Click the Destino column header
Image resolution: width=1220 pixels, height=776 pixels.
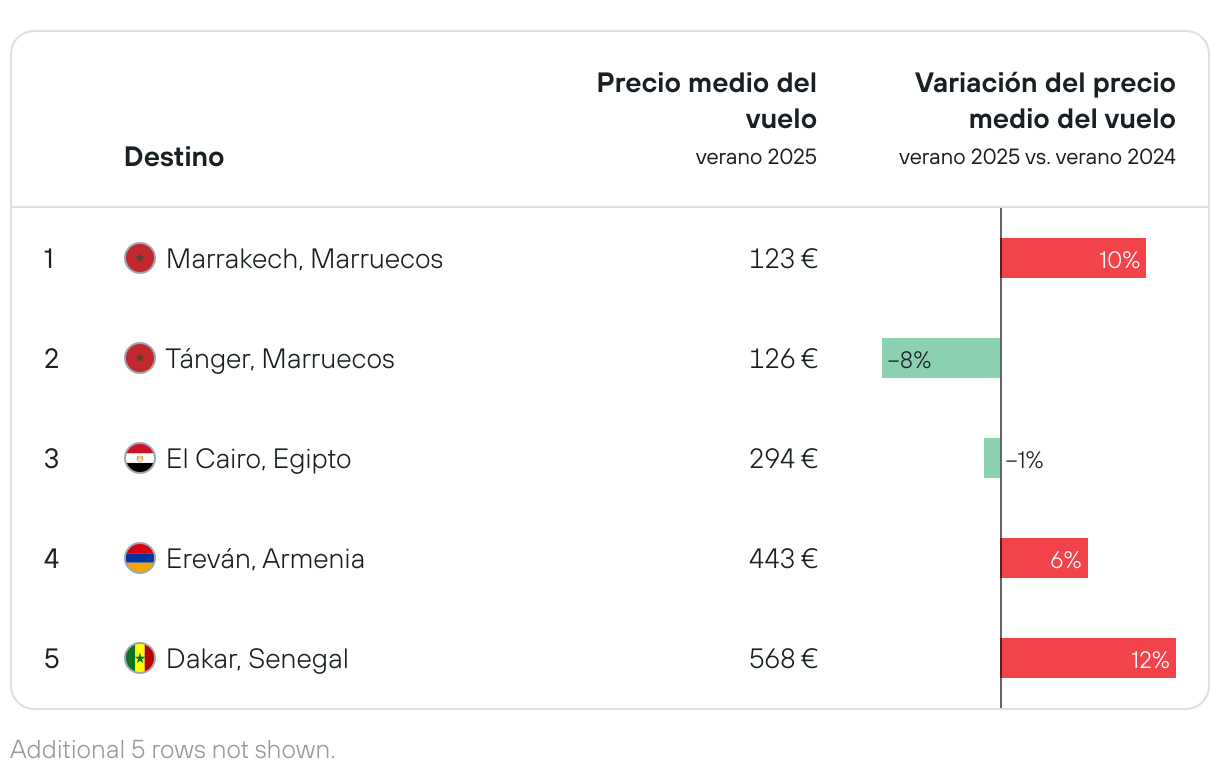(x=174, y=157)
